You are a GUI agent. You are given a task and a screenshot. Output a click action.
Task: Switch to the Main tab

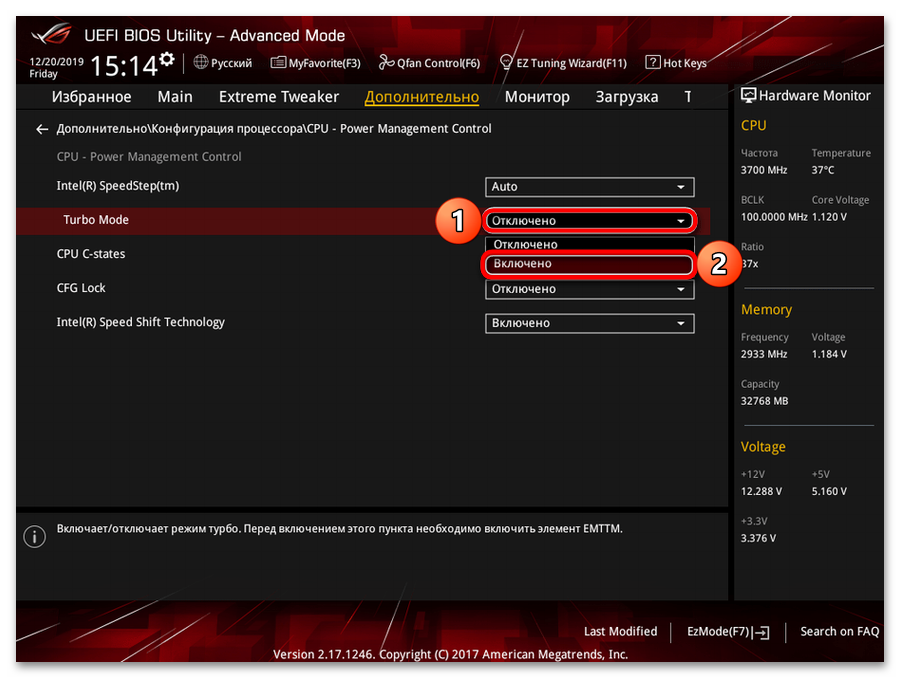(x=175, y=96)
